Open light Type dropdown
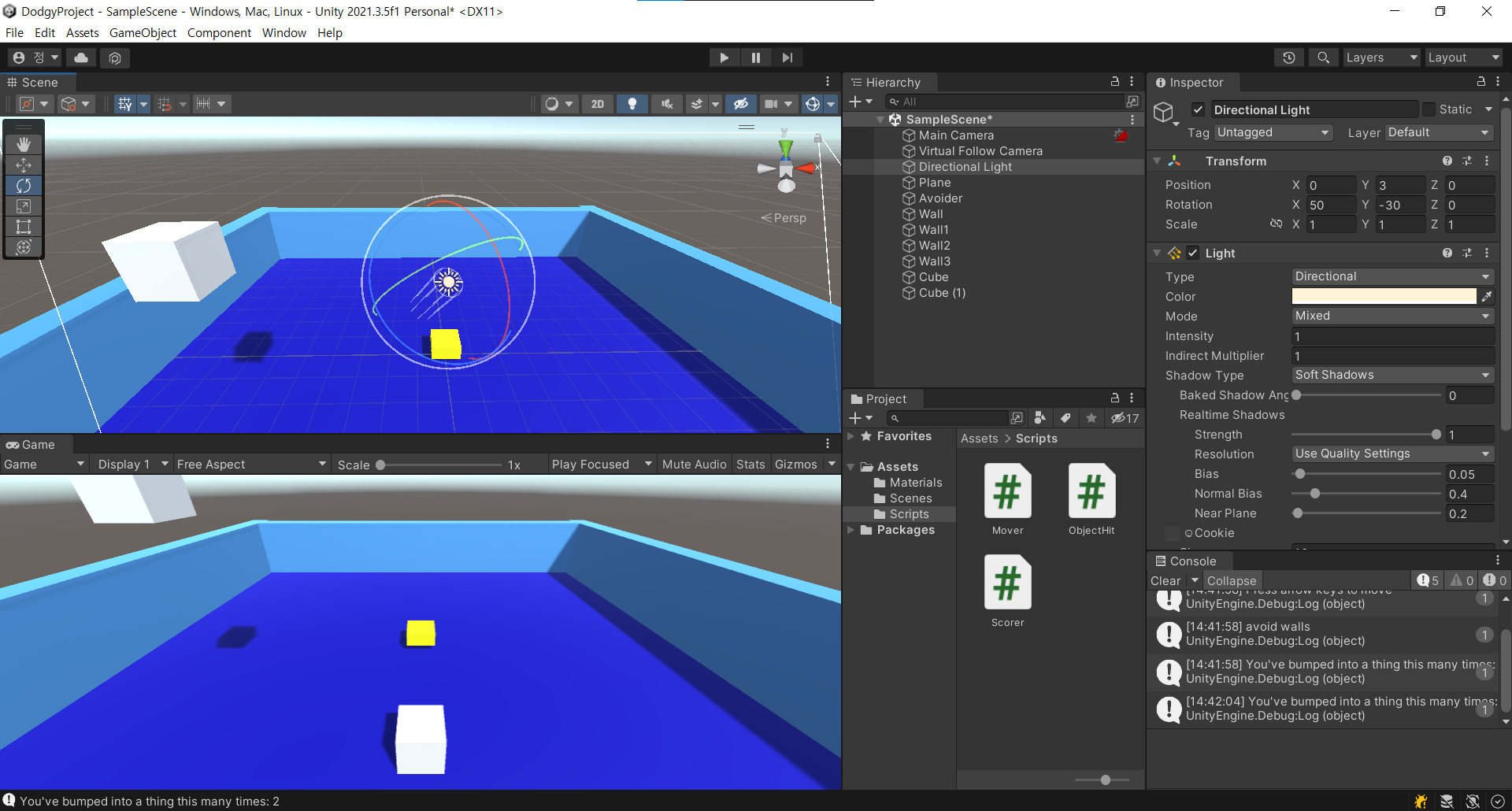The width and height of the screenshot is (1512, 811). click(x=1392, y=276)
